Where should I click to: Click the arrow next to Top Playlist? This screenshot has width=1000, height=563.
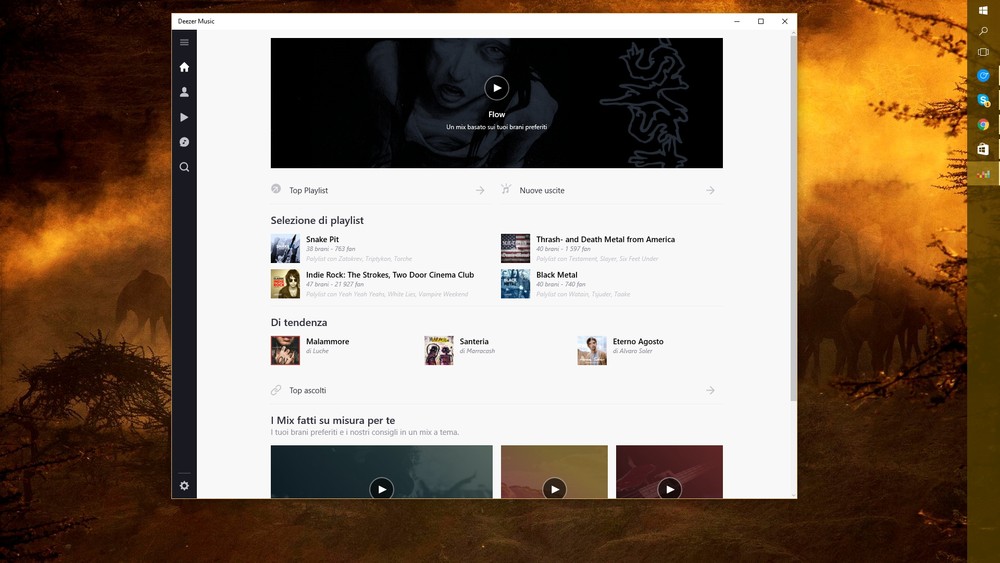pyautogui.click(x=480, y=191)
